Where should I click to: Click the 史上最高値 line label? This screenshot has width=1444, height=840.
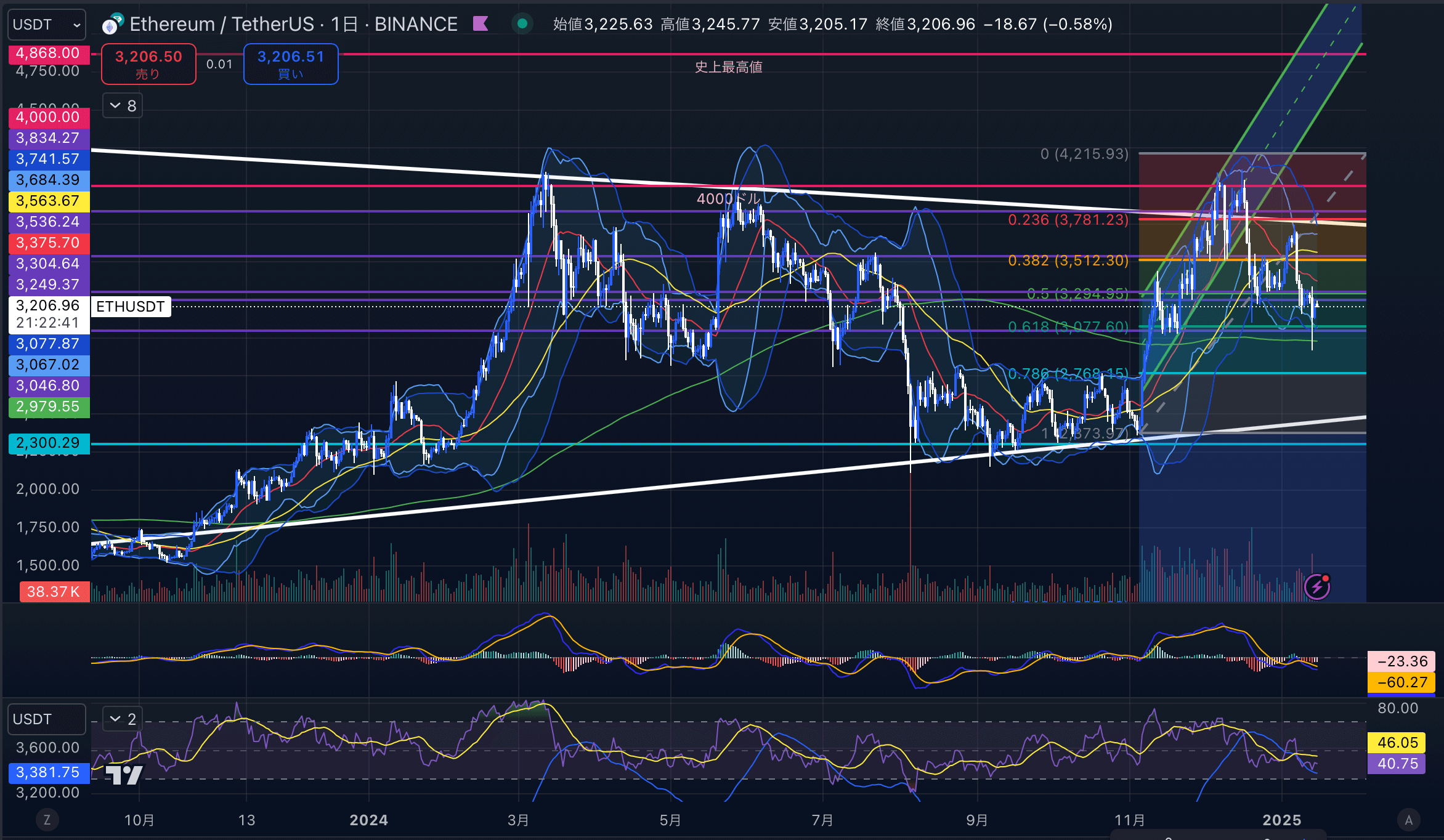pos(729,67)
